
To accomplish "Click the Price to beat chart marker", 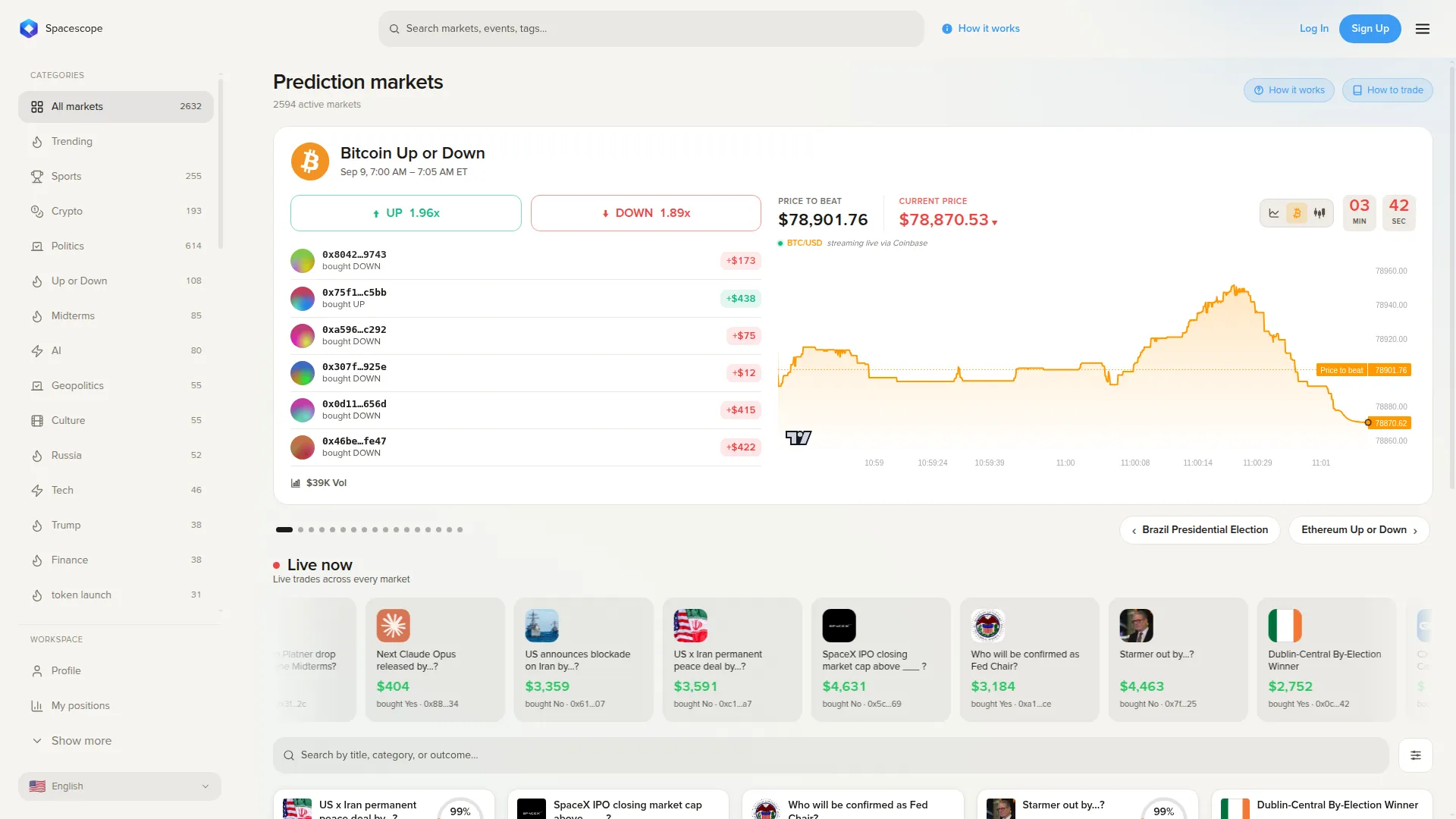I will click(x=1363, y=370).
